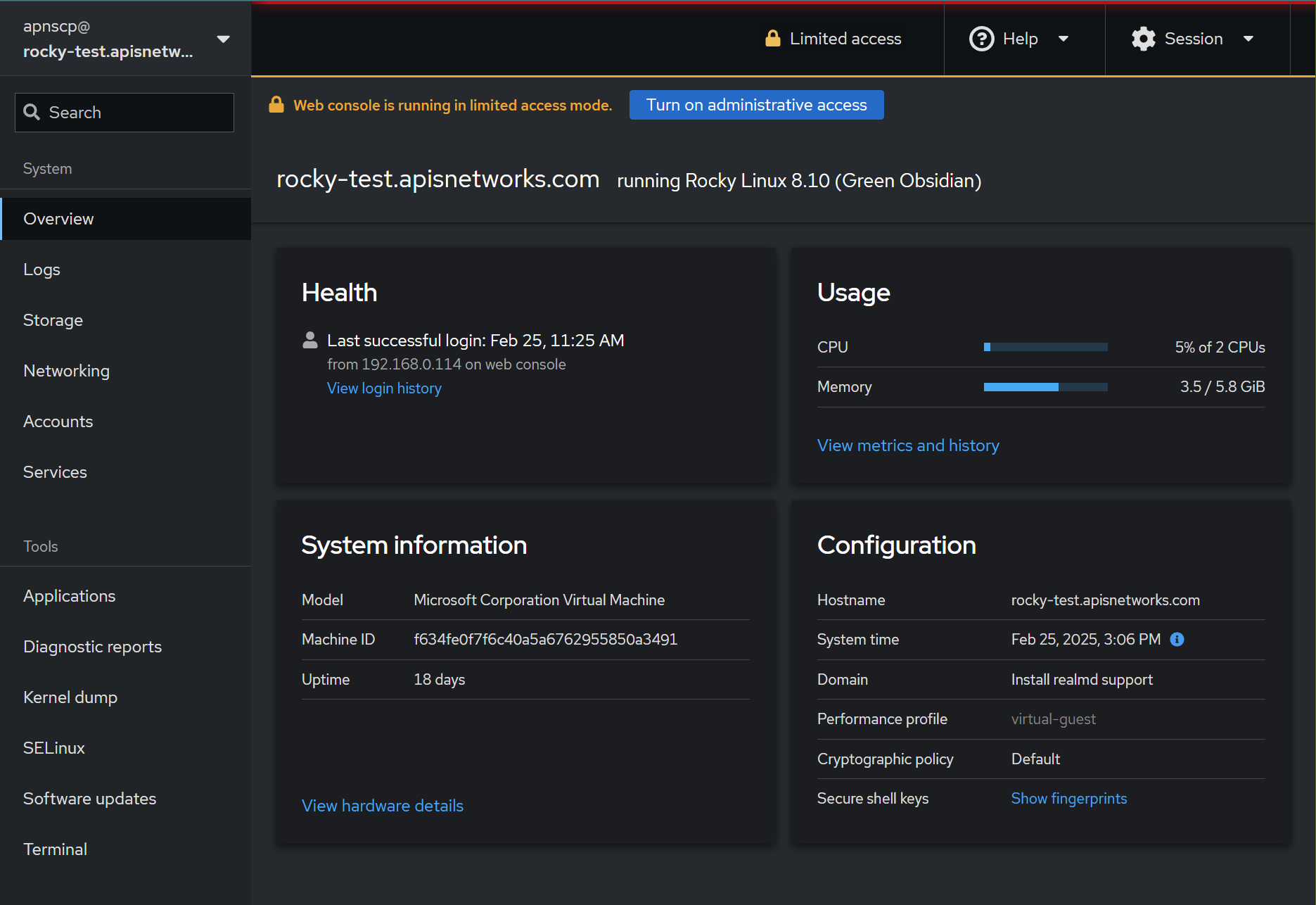Click the Memory usage progress bar
The height and width of the screenshot is (905, 1316).
tap(1045, 387)
